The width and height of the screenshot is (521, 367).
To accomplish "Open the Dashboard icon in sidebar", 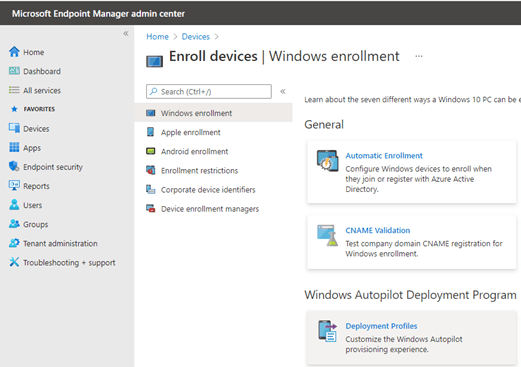I will click(14, 71).
